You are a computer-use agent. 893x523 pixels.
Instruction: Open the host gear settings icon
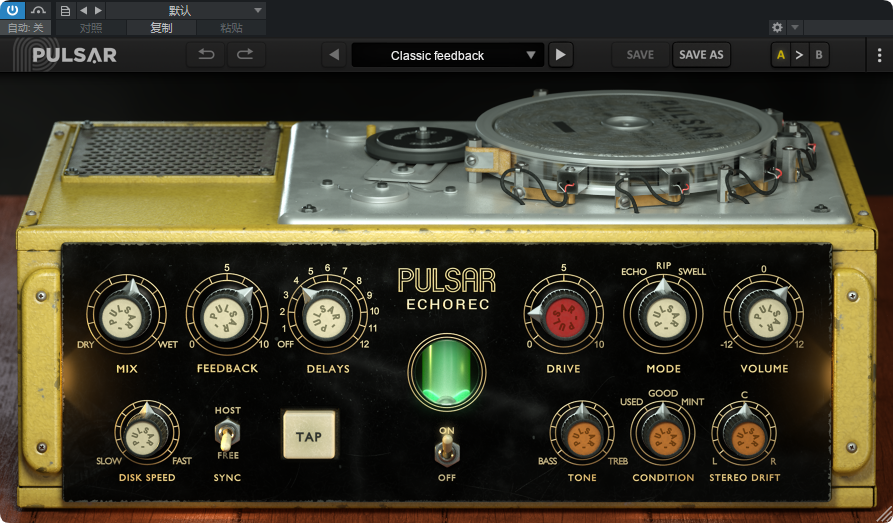tap(777, 27)
